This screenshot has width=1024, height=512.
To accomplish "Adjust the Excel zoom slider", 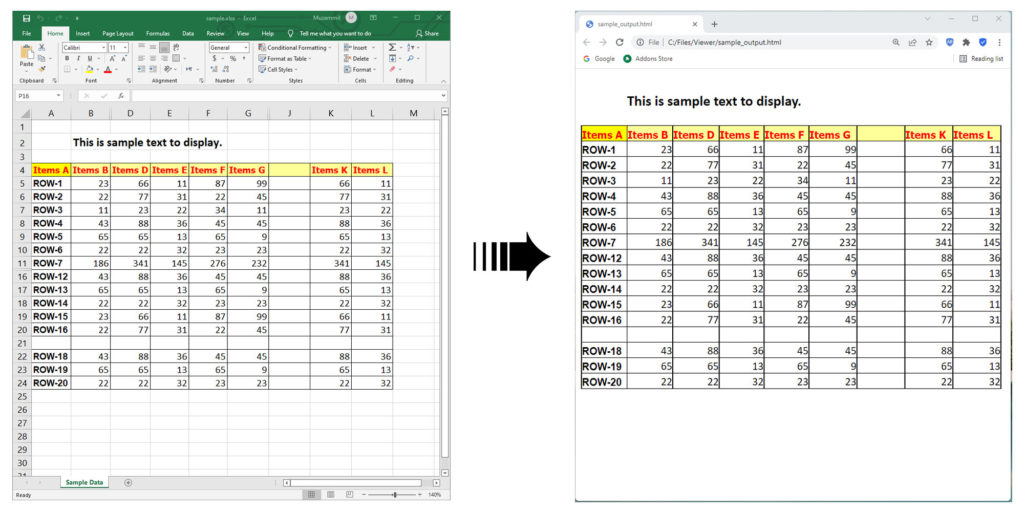I will tap(395, 495).
